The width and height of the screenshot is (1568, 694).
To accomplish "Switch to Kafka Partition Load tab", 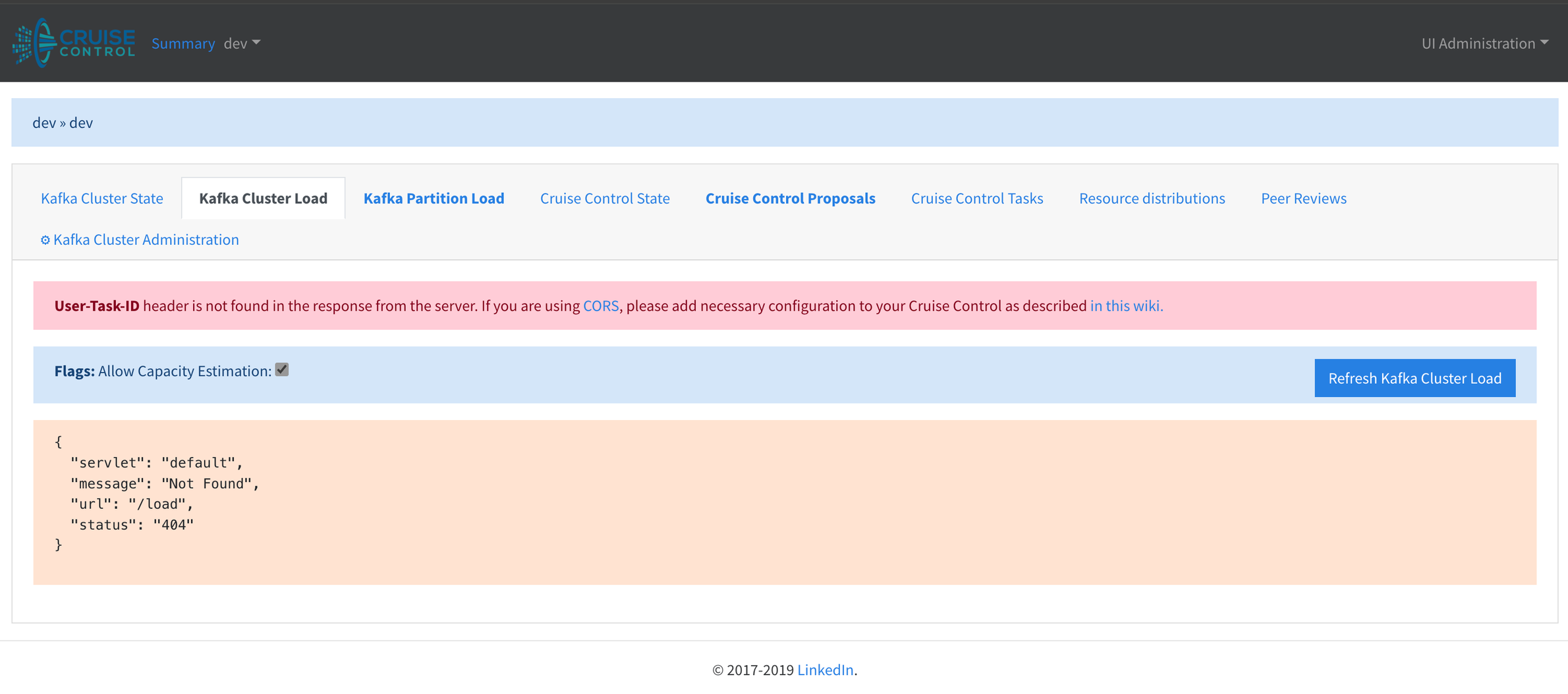I will click(434, 198).
